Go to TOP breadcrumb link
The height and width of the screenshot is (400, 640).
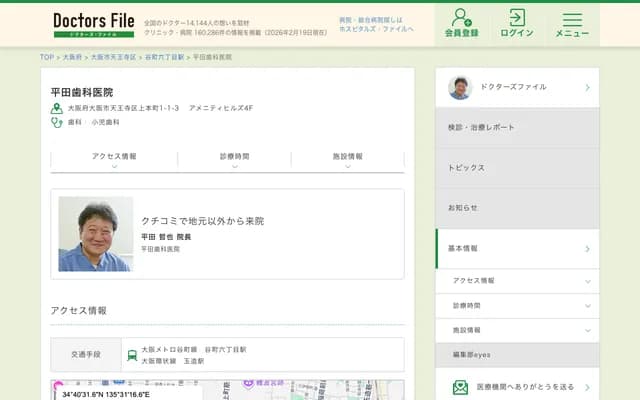tap(47, 57)
